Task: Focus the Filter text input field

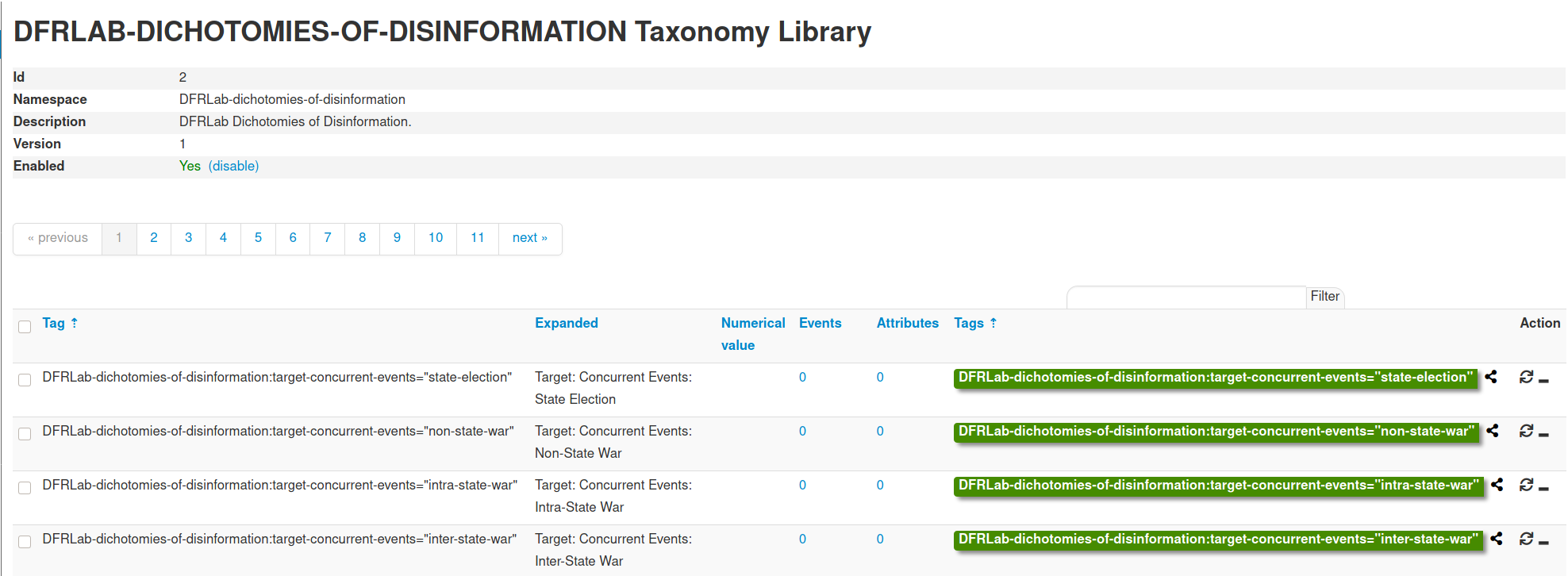Action: (1186, 297)
